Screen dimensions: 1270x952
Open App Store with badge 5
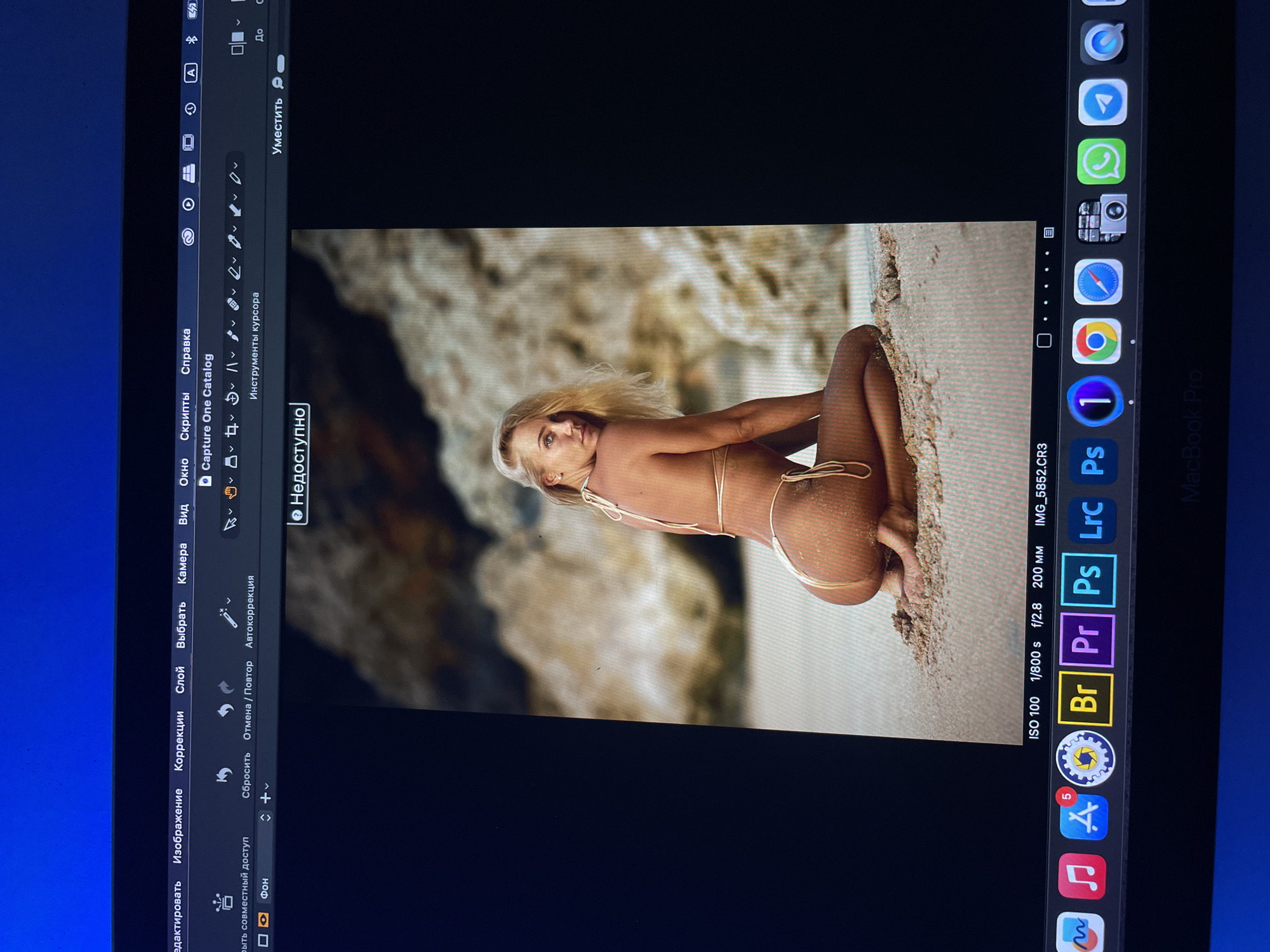click(1084, 816)
